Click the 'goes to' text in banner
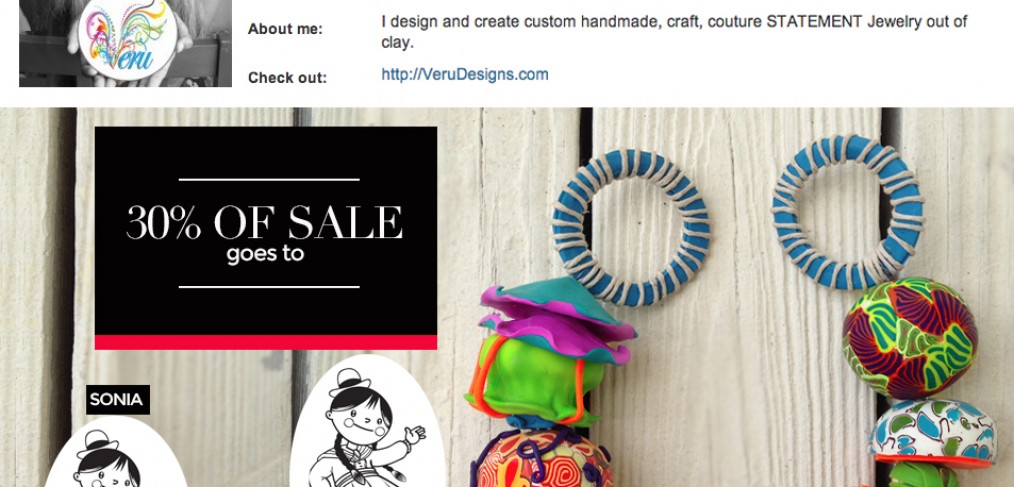1014x487 pixels. tap(264, 254)
